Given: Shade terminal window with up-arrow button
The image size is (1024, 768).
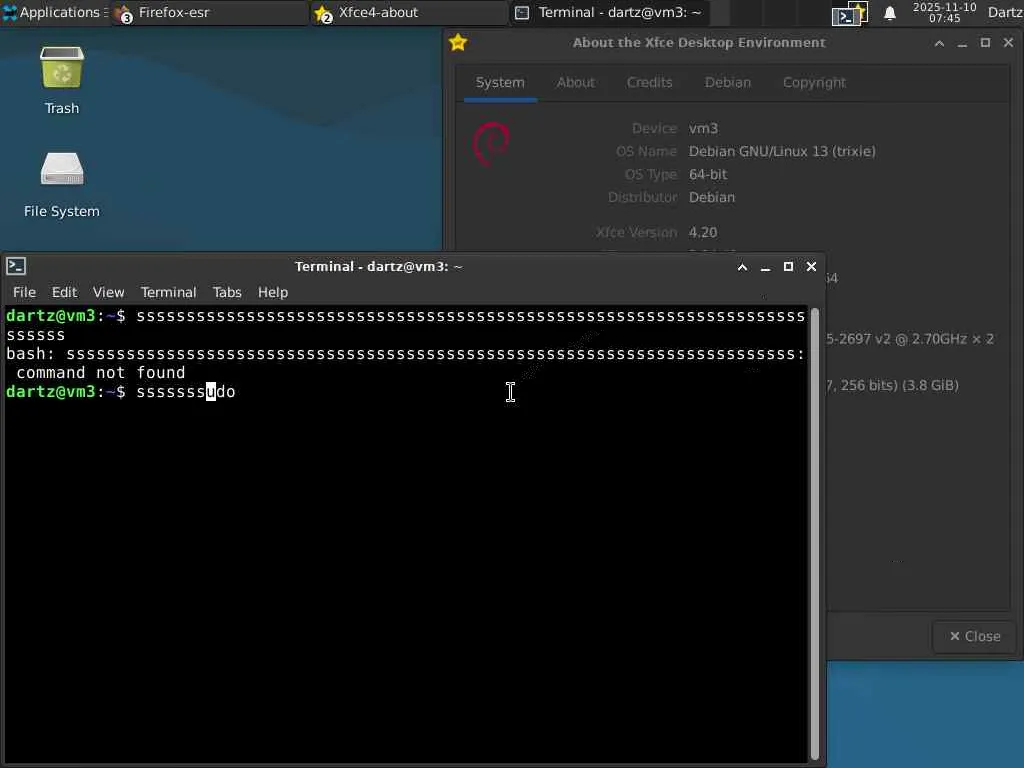Looking at the screenshot, I should click(743, 266).
